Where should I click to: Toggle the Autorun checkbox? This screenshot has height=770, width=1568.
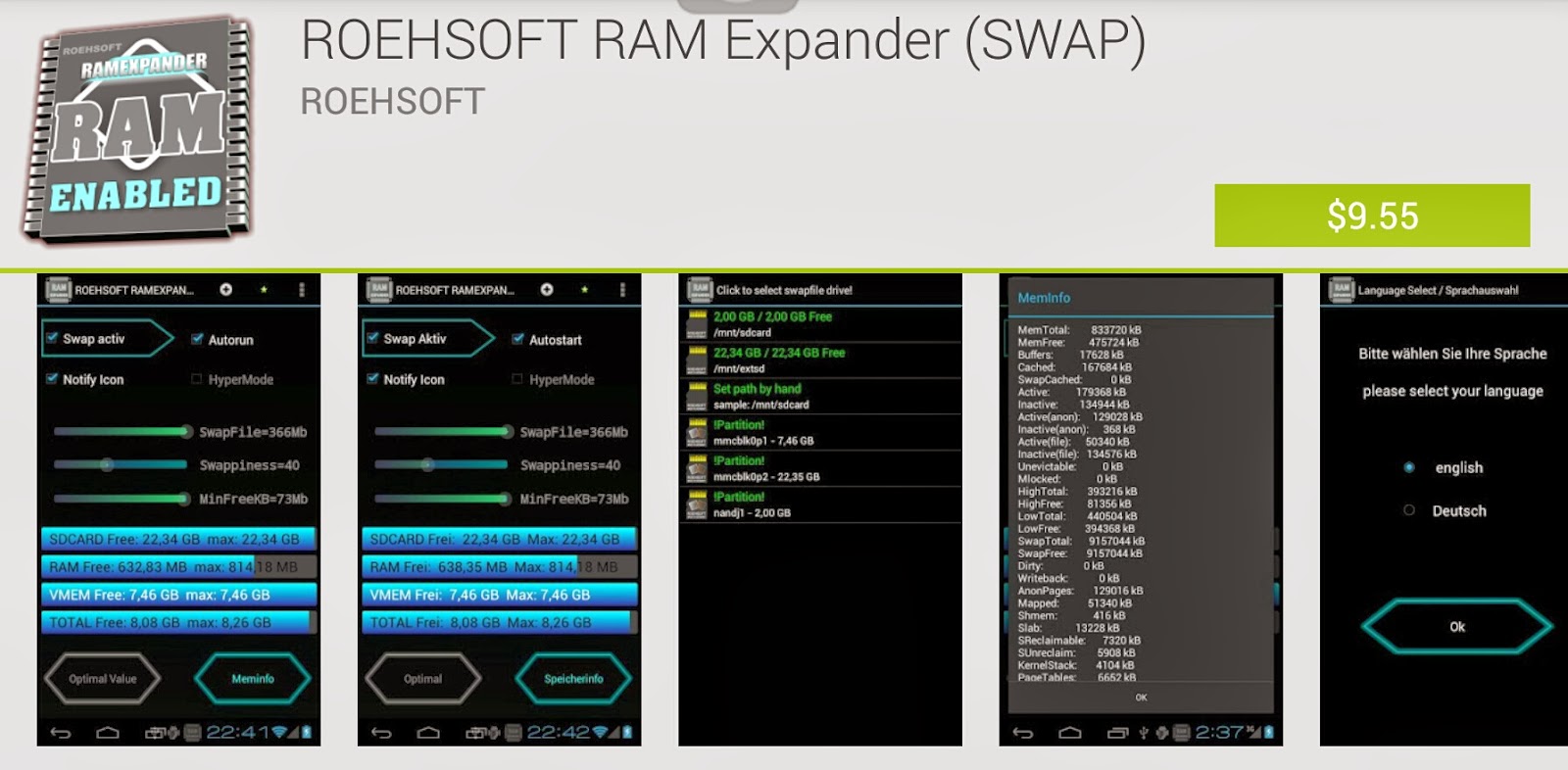tap(197, 339)
